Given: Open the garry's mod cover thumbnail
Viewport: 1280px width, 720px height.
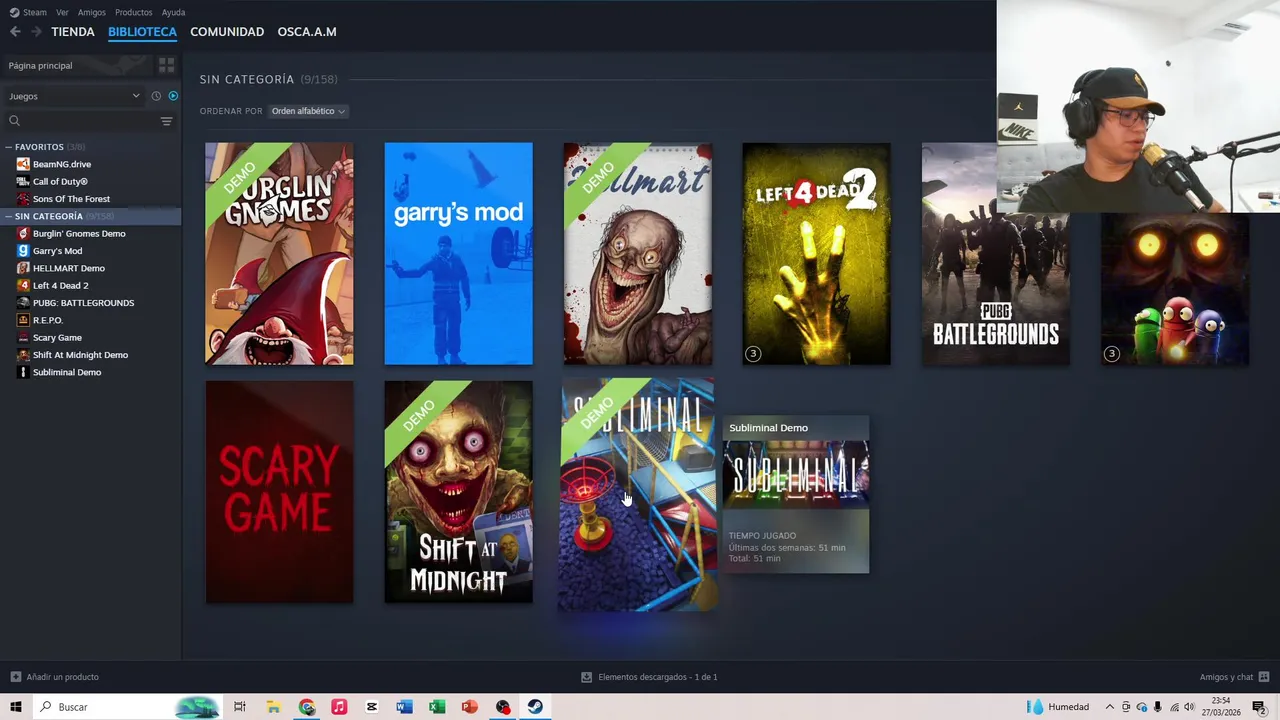Looking at the screenshot, I should click(x=458, y=254).
